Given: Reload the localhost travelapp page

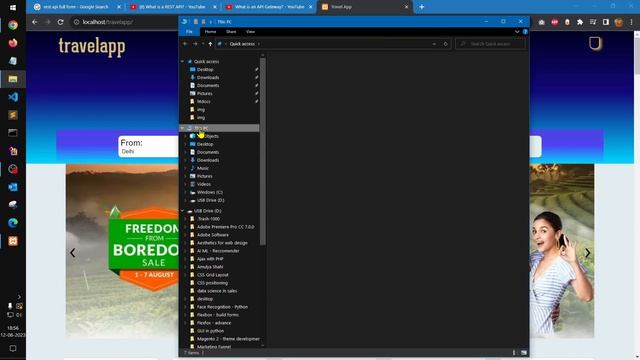Looking at the screenshot, I should point(60,22).
